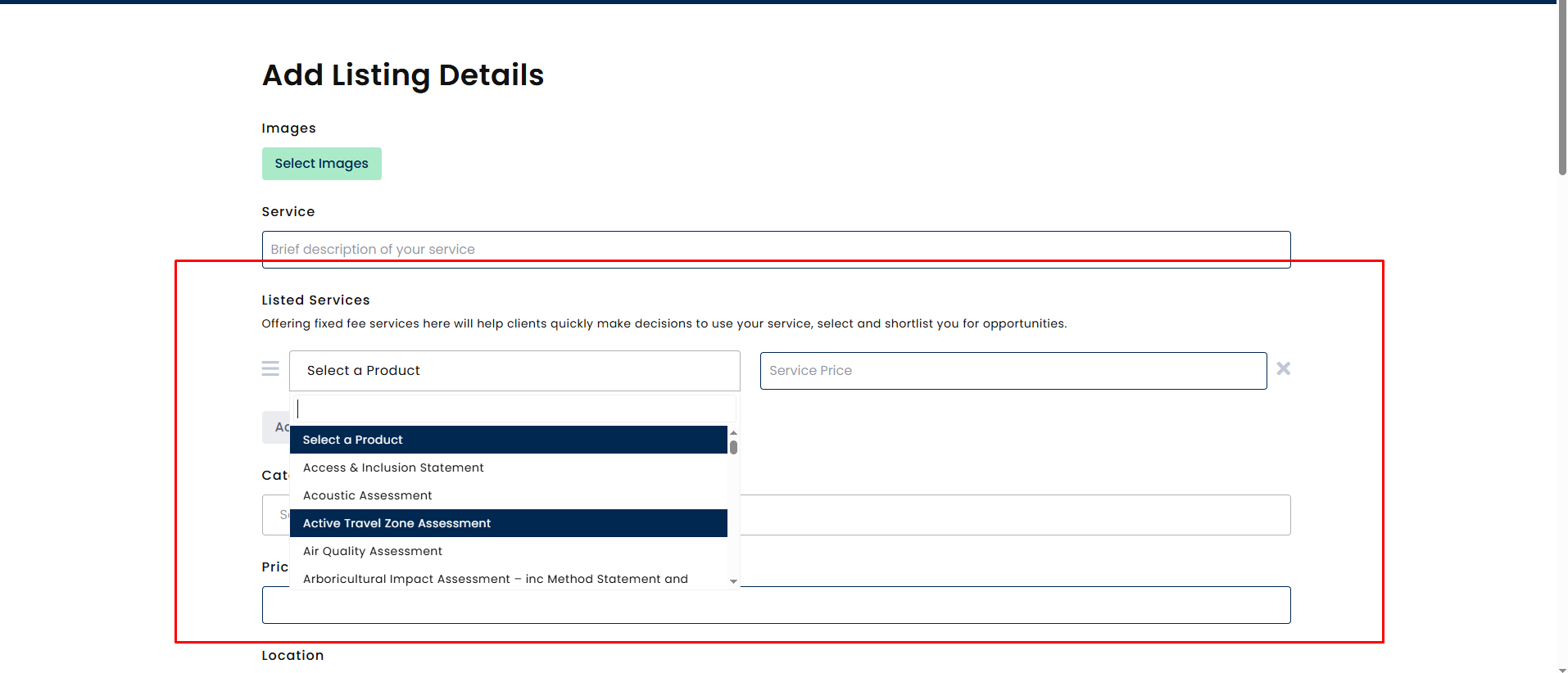
Task: Click the Location label
Action: click(292, 655)
